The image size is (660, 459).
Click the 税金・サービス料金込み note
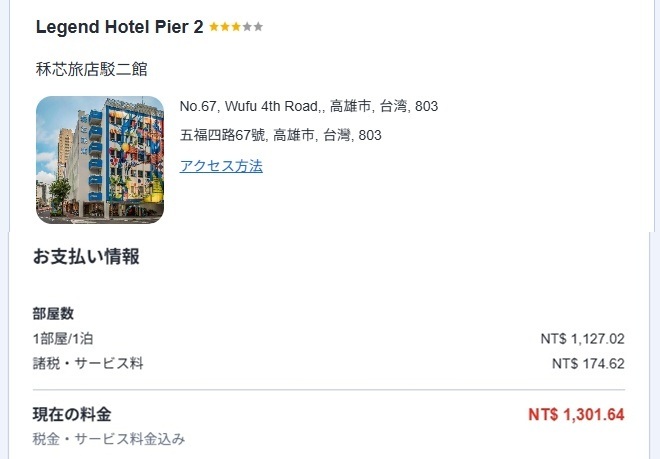[x=109, y=438]
